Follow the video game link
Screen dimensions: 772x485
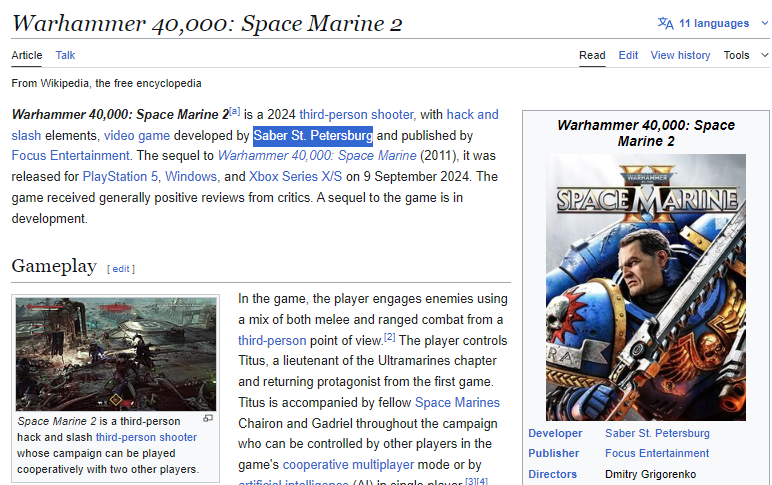coord(137,136)
